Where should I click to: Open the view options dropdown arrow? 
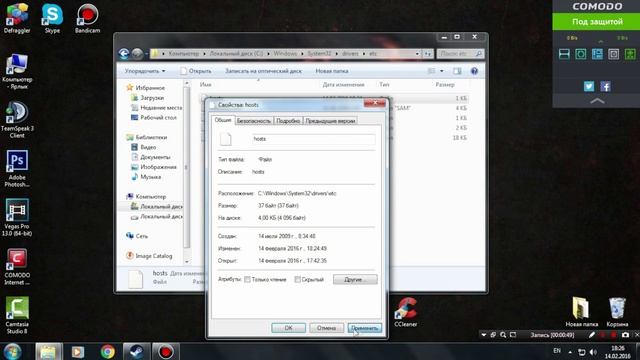pos(441,71)
